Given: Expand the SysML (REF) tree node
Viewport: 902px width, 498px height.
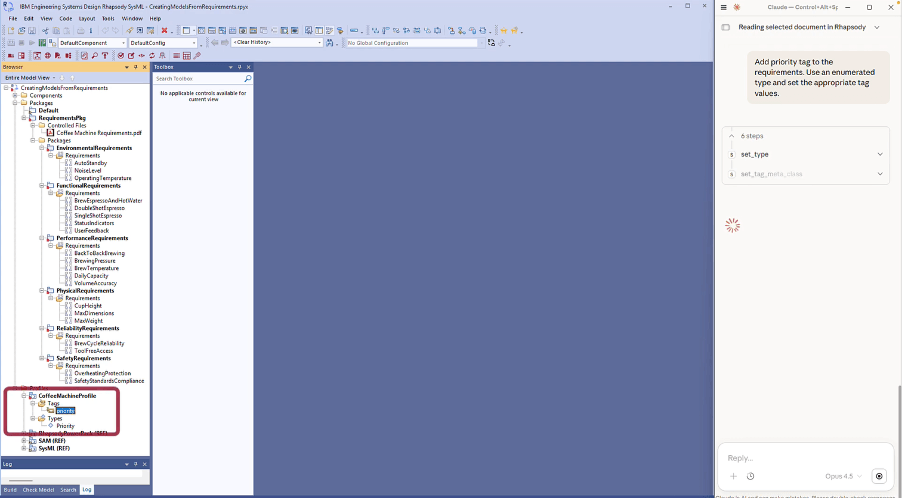Looking at the screenshot, I should point(24,448).
